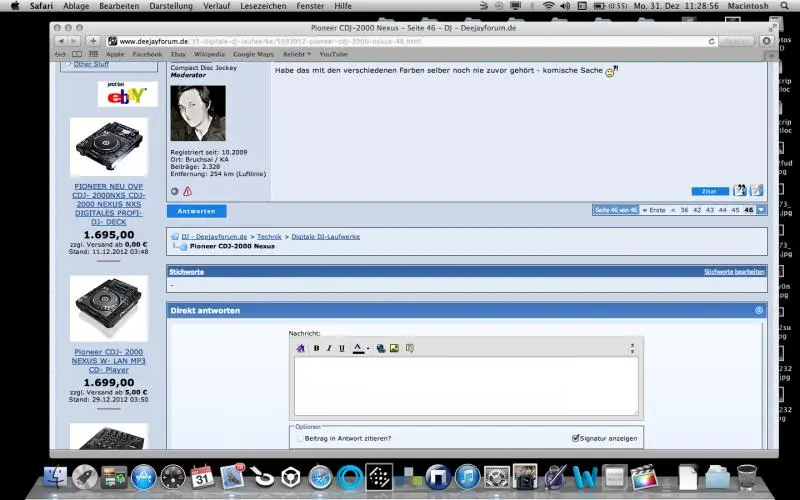
Task: Enable 'Beitrag in Antwort zitieren?' checkbox
Action: pyautogui.click(x=300, y=438)
